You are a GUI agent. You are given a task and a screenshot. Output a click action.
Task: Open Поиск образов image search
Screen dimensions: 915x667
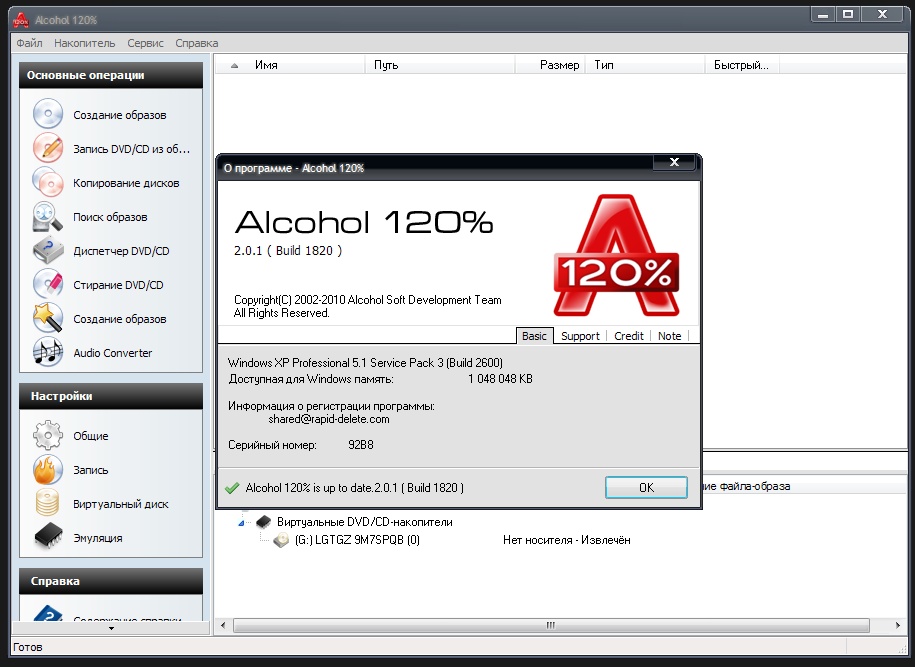[90, 217]
